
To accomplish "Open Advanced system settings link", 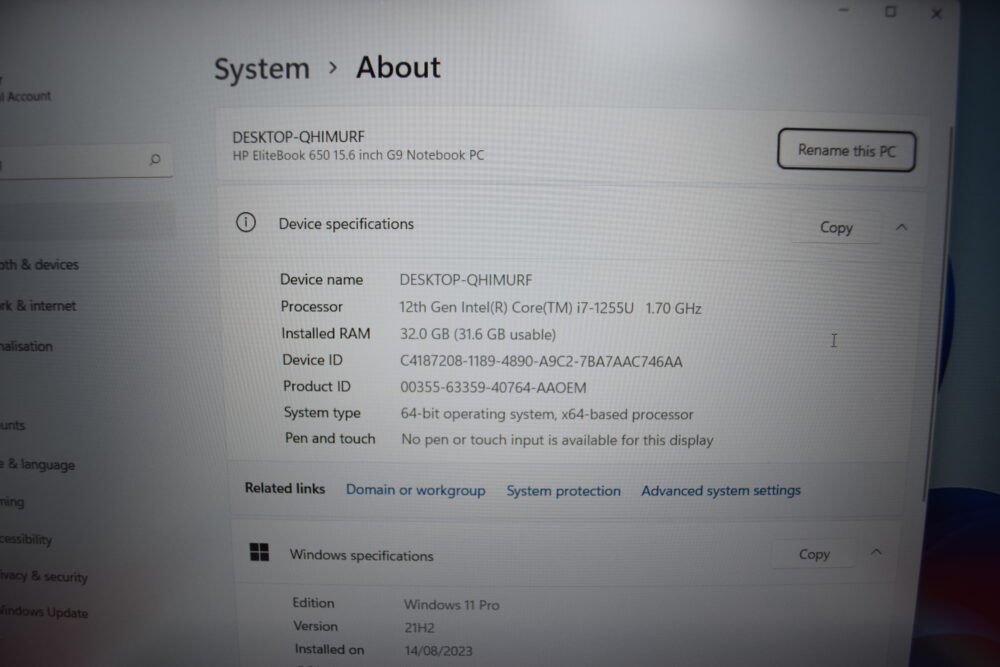I will tap(721, 490).
